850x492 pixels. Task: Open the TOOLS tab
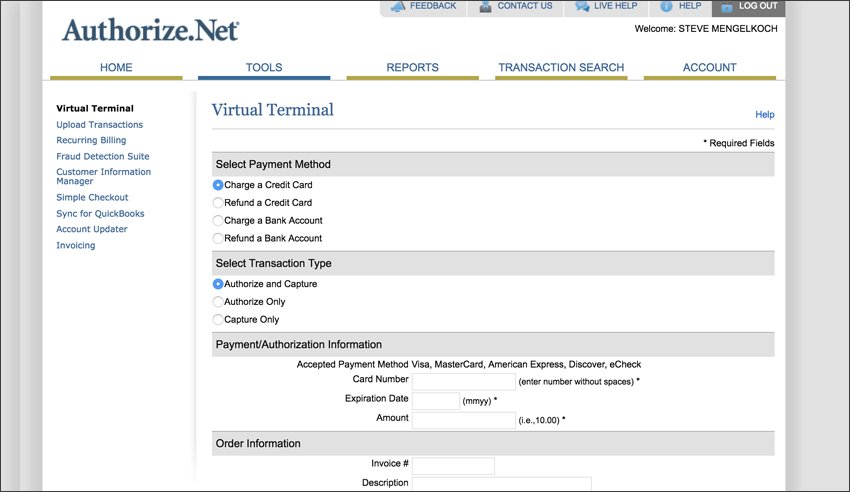[x=264, y=68]
